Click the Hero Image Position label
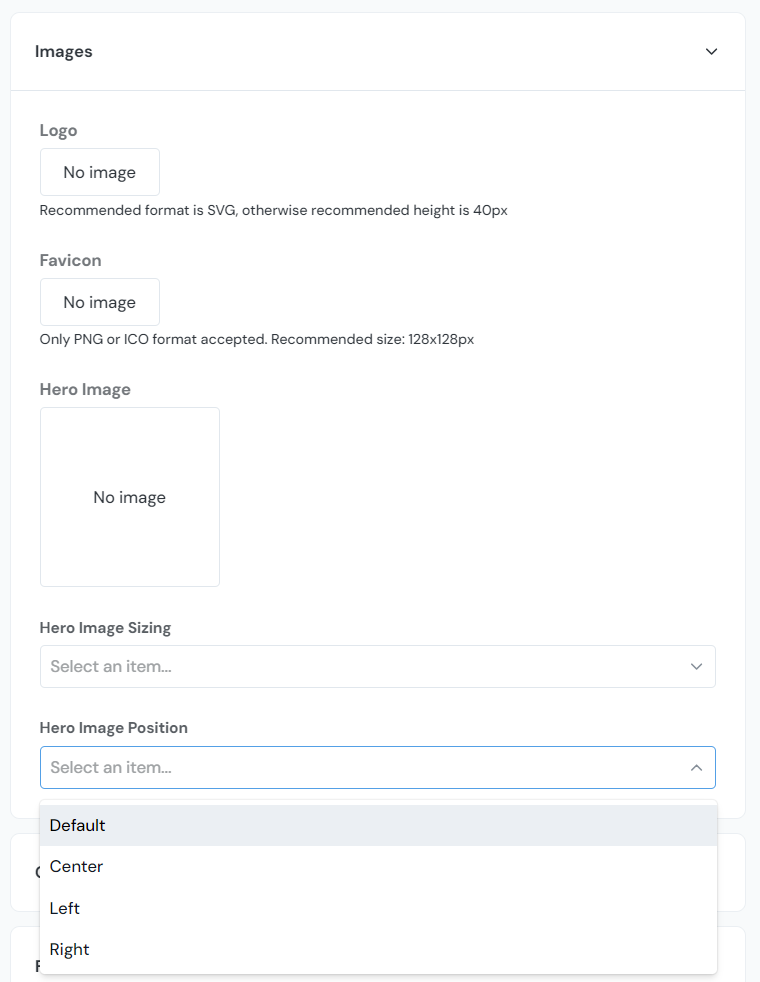The width and height of the screenshot is (760, 982). pos(113,728)
